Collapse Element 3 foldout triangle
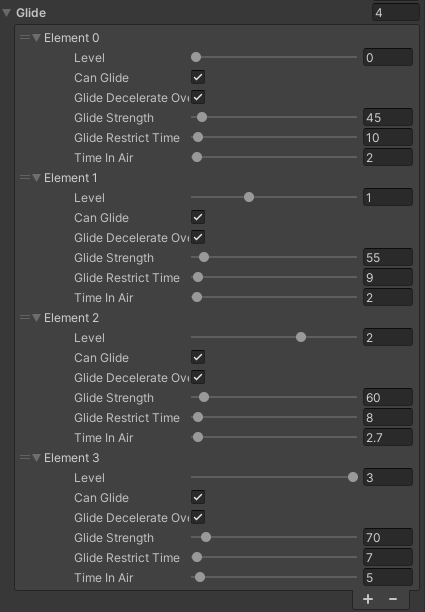 (37, 458)
